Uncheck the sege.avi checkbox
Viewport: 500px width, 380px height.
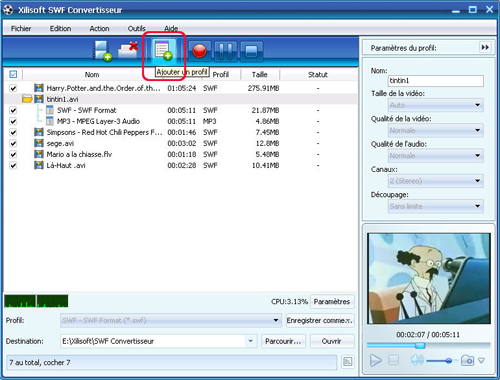pos(13,143)
